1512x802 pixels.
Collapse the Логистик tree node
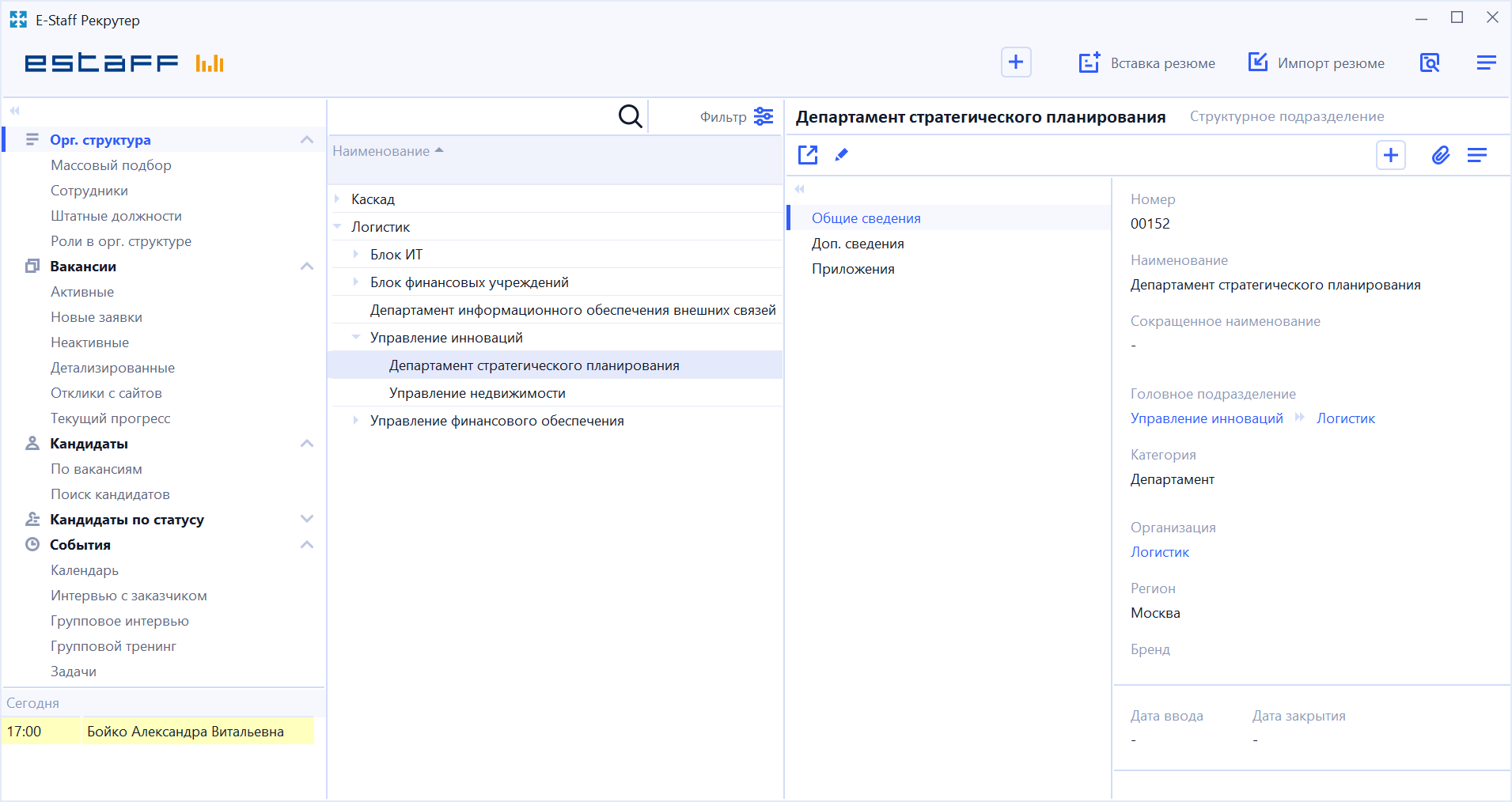337,227
